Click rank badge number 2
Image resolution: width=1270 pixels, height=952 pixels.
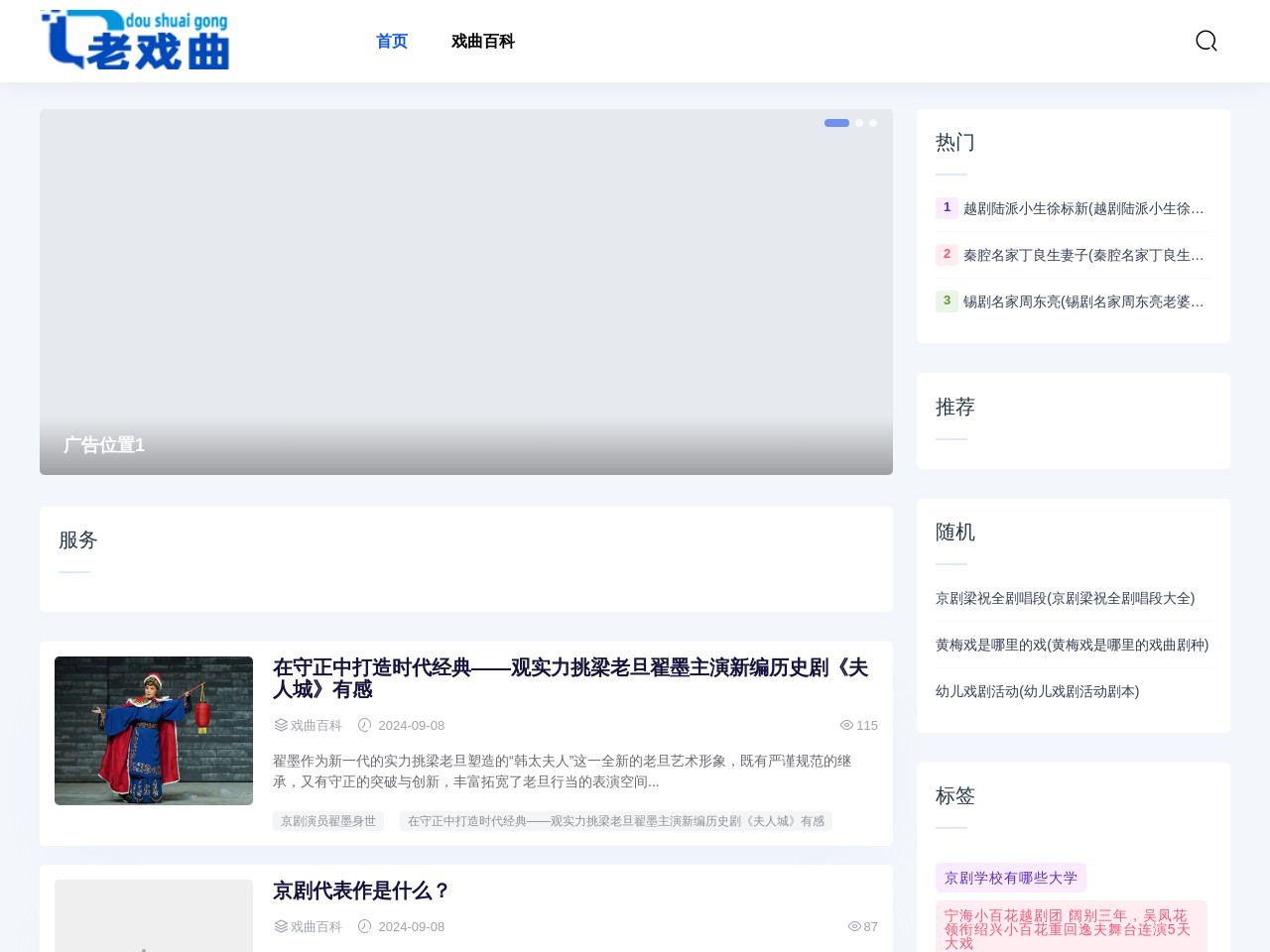(x=947, y=254)
